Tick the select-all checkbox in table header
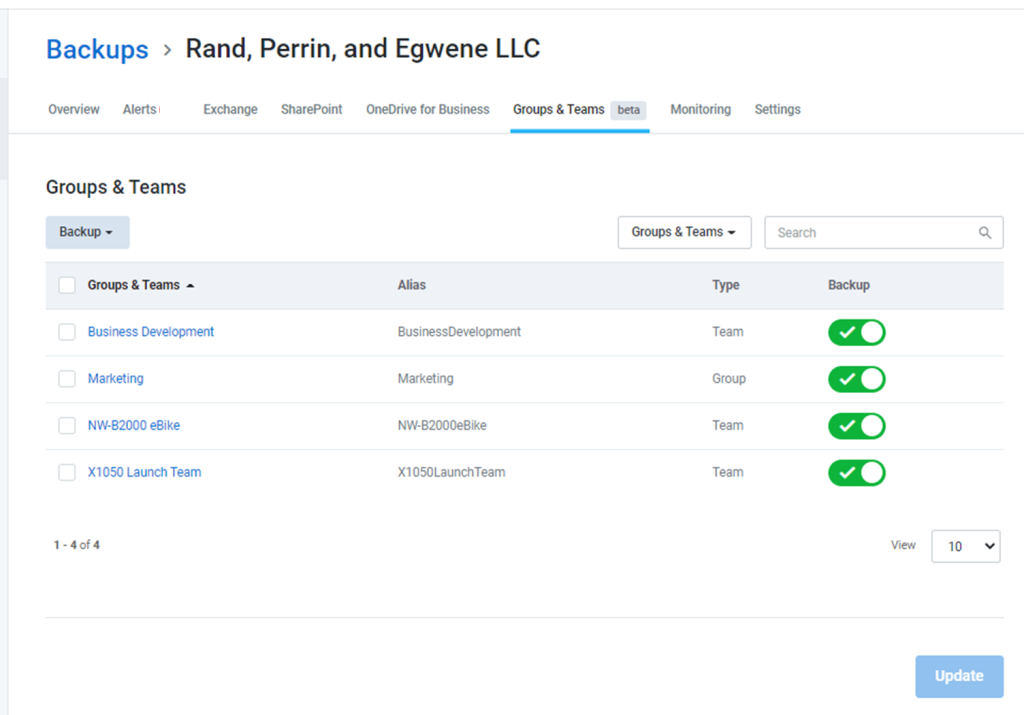Screen dimensions: 1024x715 [67, 285]
